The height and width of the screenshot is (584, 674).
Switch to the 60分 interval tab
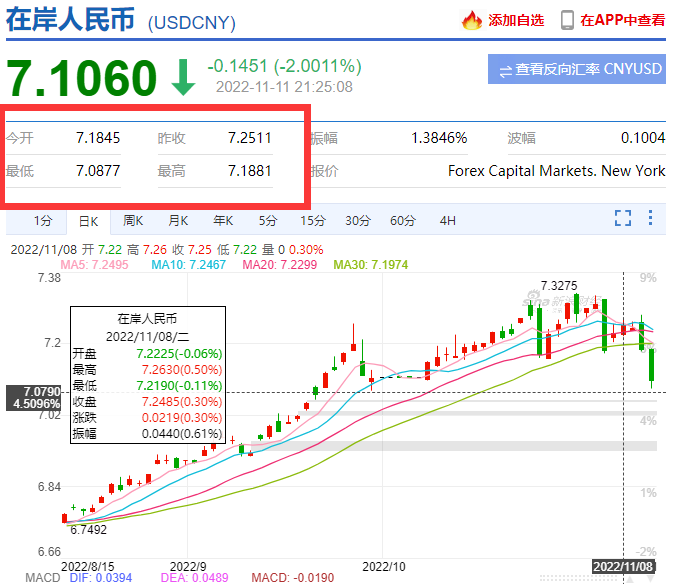[x=403, y=220]
